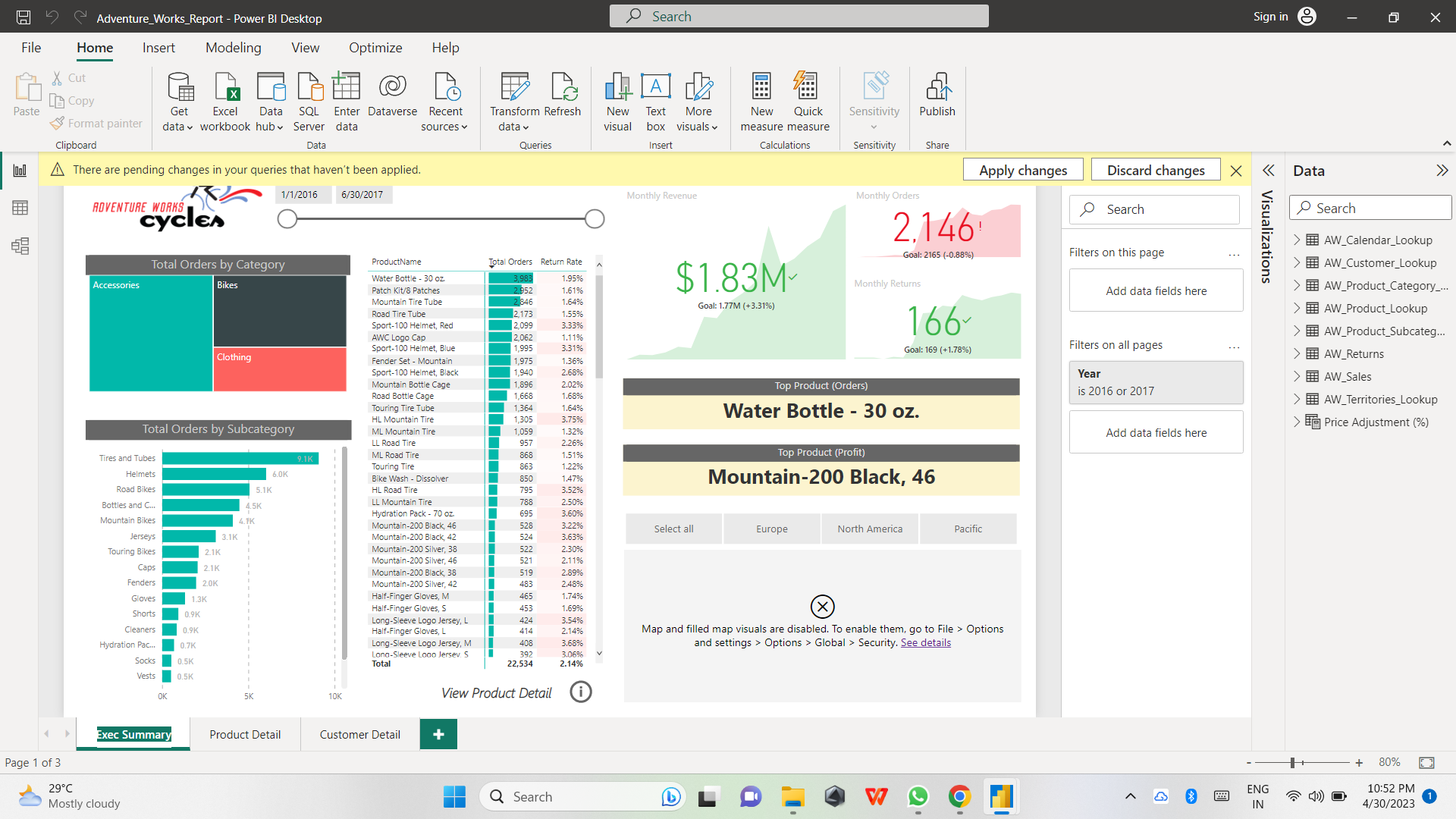Toggle the North America region slicer
1456x819 pixels.
click(x=869, y=529)
